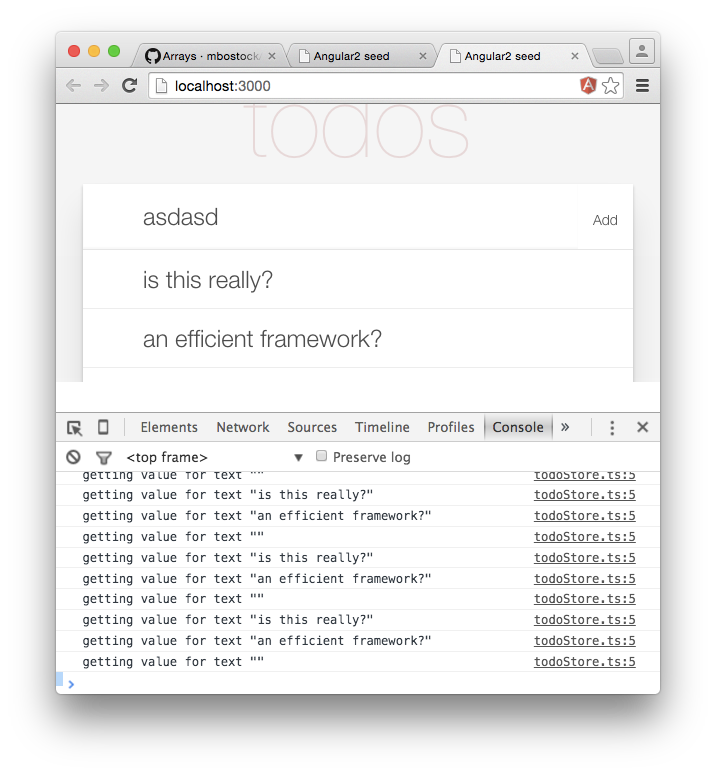Toggle device mode phone icon
716x774 pixels.
point(103,428)
